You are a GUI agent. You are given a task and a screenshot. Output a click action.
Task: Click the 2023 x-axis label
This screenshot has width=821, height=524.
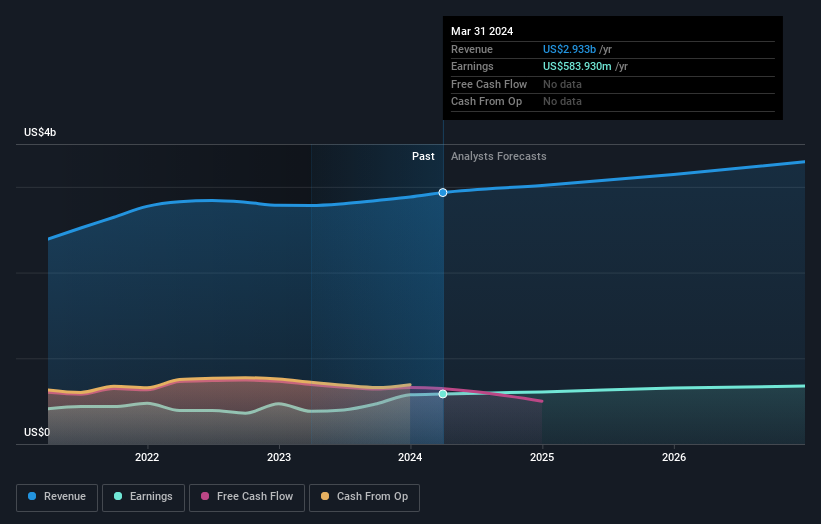pos(279,458)
